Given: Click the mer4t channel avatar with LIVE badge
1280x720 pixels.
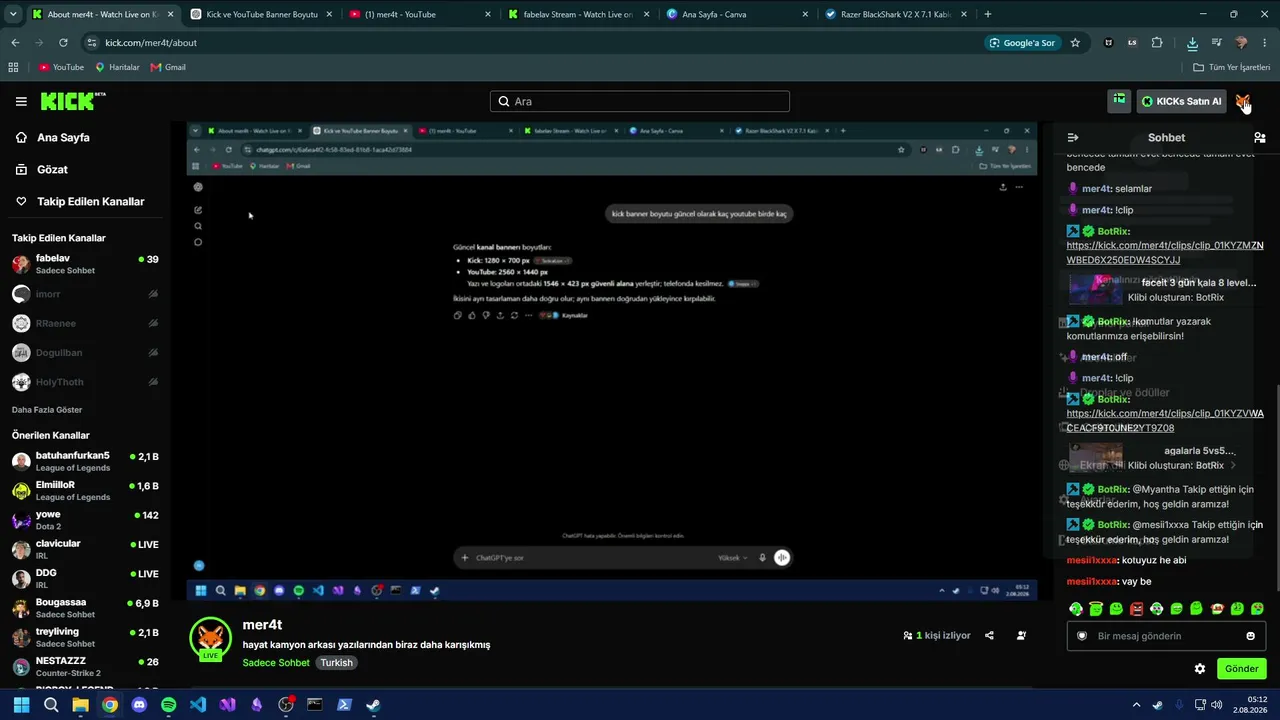Looking at the screenshot, I should tap(210, 640).
